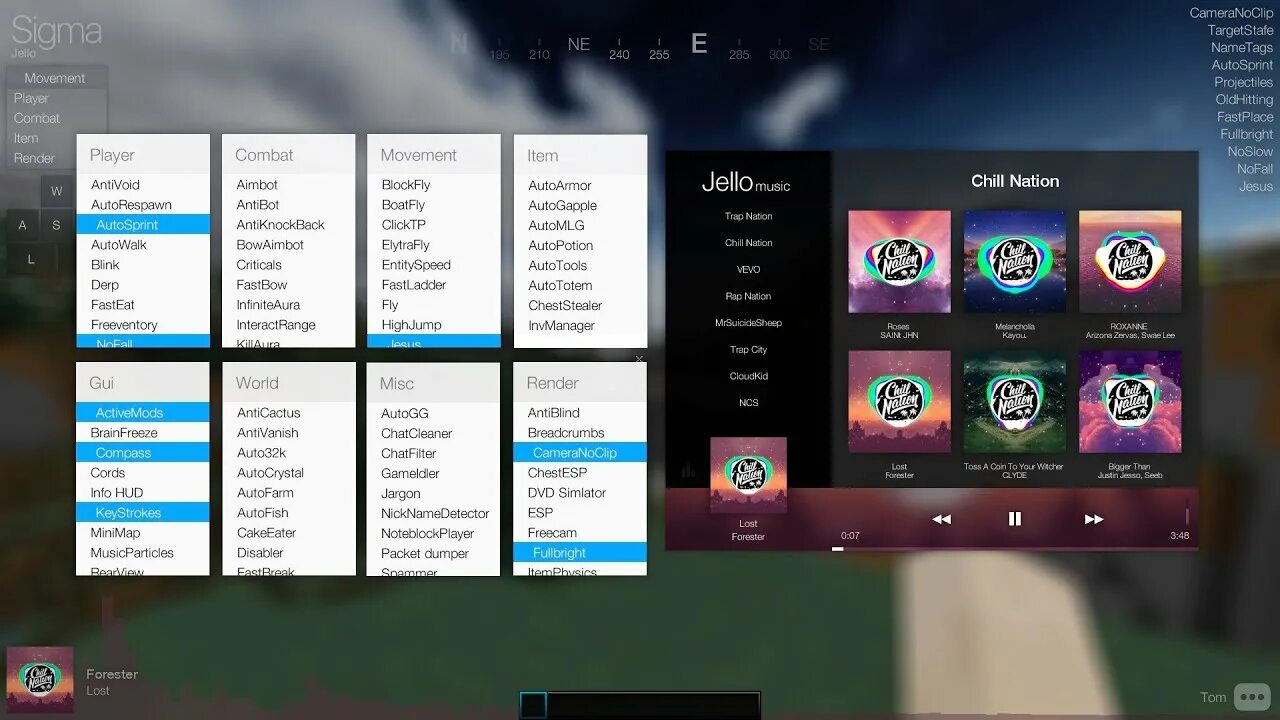Select Combat tab in the Sigma menu
The width and height of the screenshot is (1280, 720).
click(55, 118)
